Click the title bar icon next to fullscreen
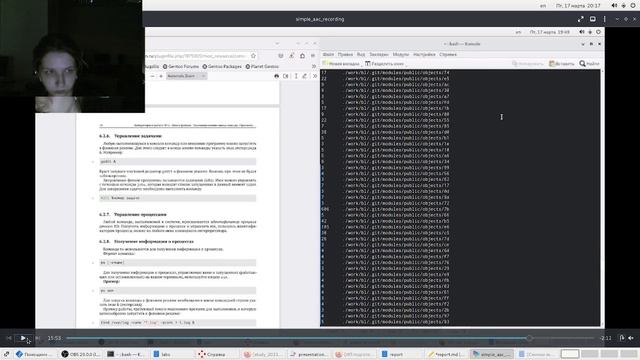The width and height of the screenshot is (640, 360). [593, 19]
